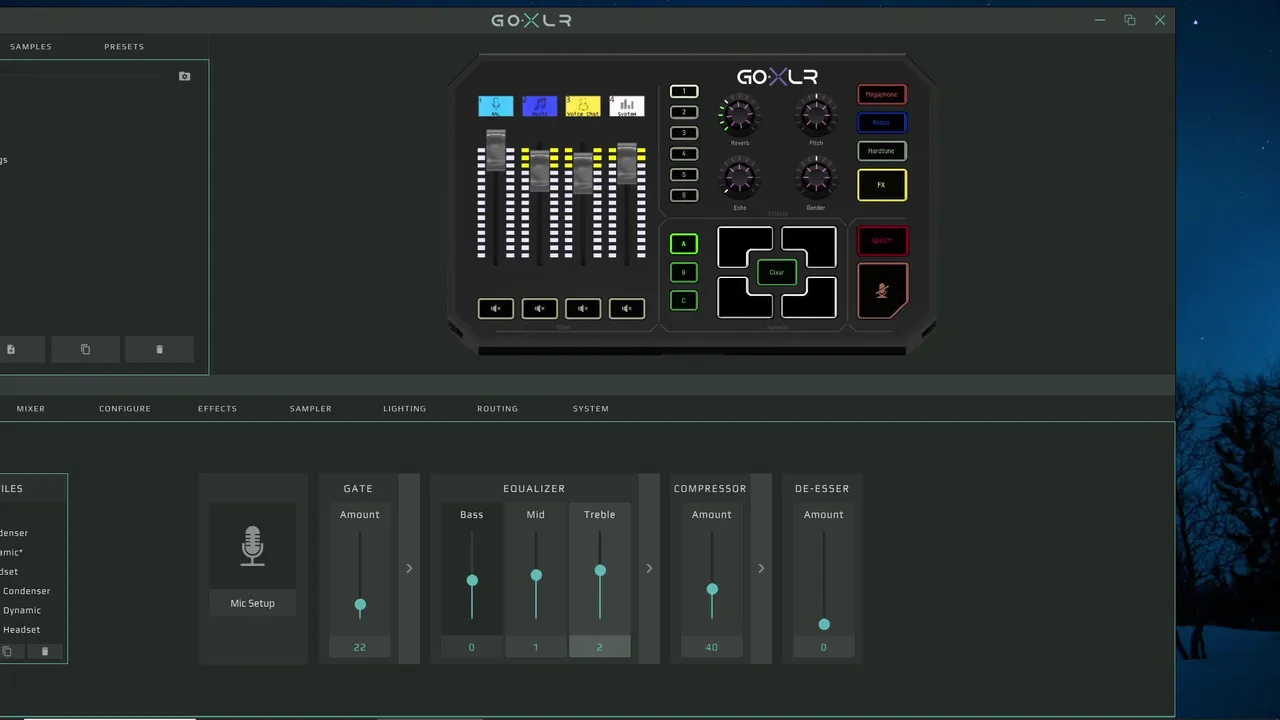Click the De-Esser Amount slider handle
This screenshot has height=720, width=1280.
(x=824, y=624)
